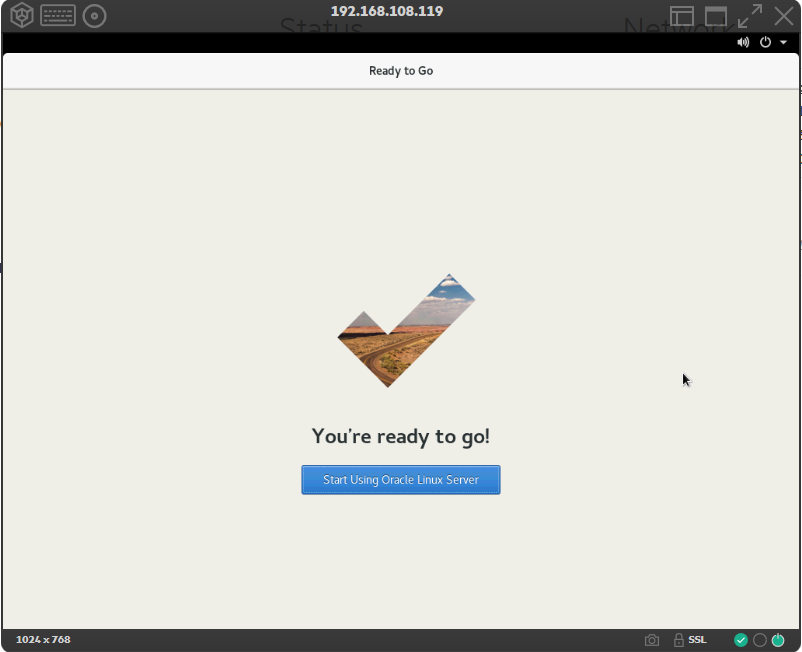Take a screenshot with camera icon

pyautogui.click(x=652, y=640)
